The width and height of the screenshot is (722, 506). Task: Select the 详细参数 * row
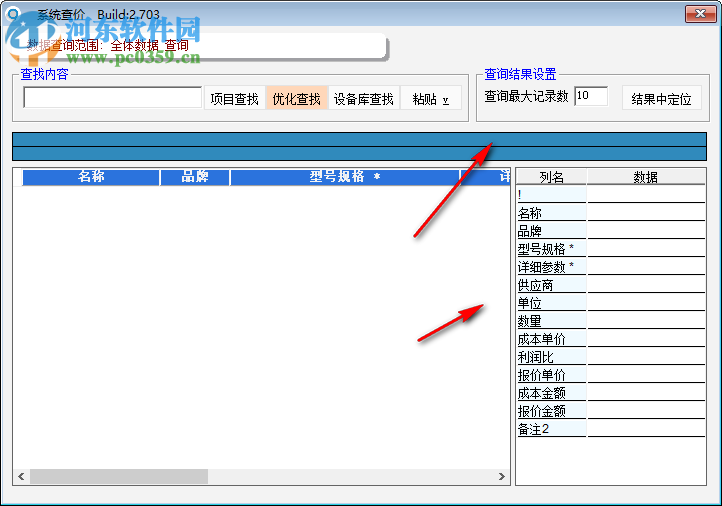(x=611, y=266)
